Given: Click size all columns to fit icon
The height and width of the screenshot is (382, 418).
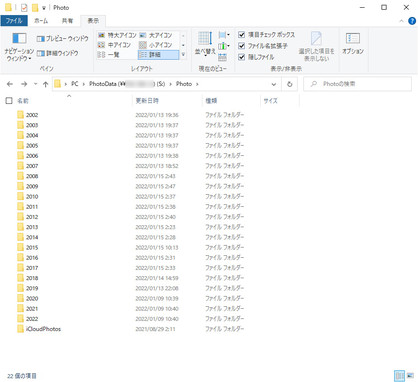Looking at the screenshot, I should coord(223,57).
